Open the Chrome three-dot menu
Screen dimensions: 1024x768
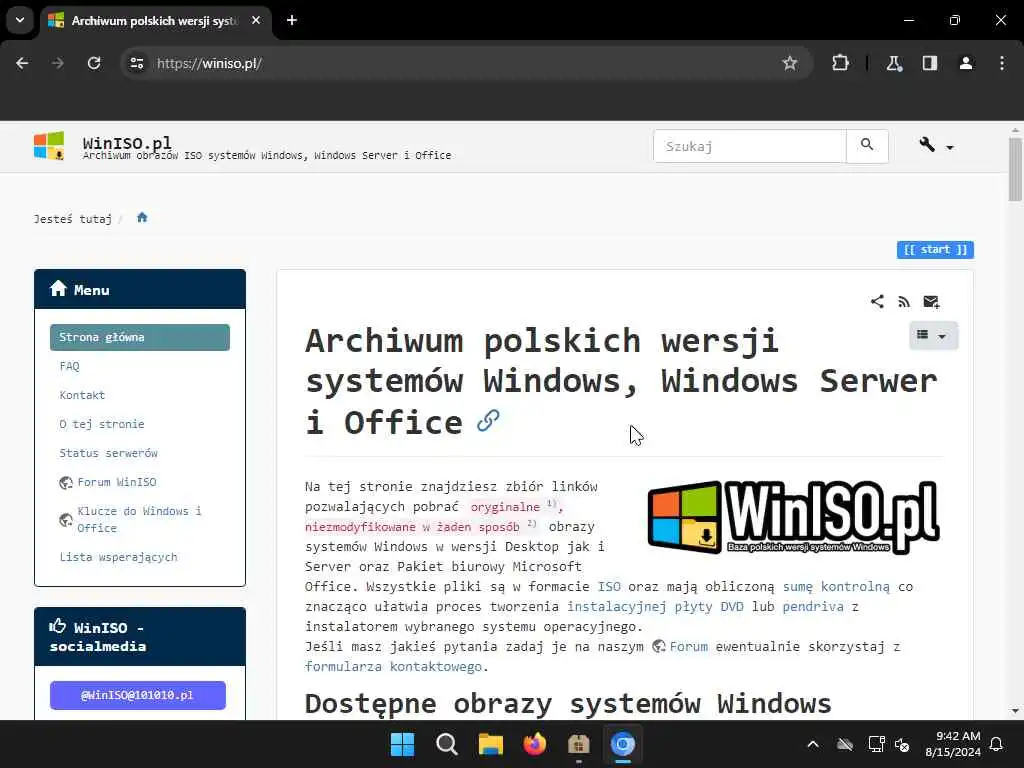point(1002,63)
